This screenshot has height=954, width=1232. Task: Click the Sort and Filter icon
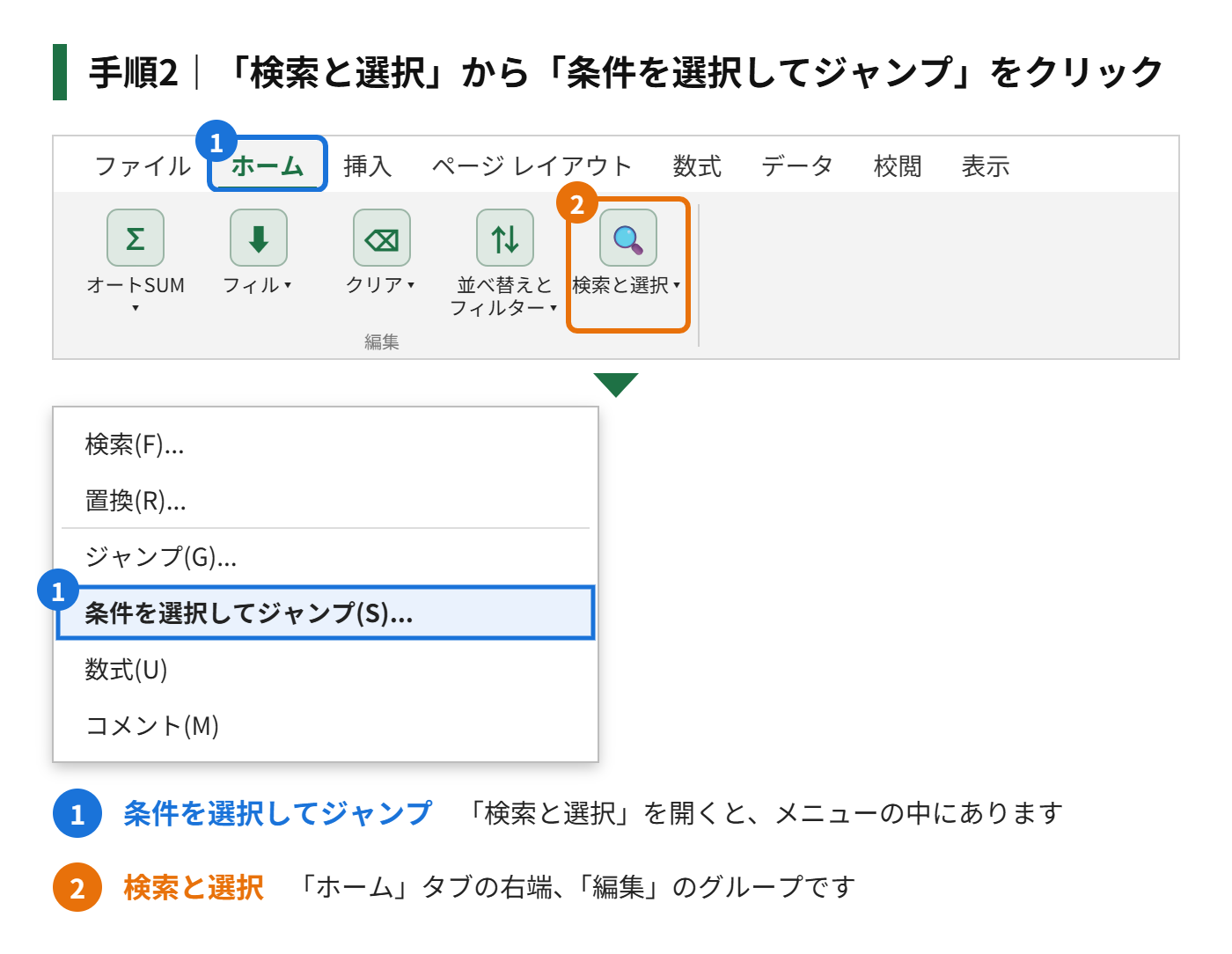coord(505,238)
